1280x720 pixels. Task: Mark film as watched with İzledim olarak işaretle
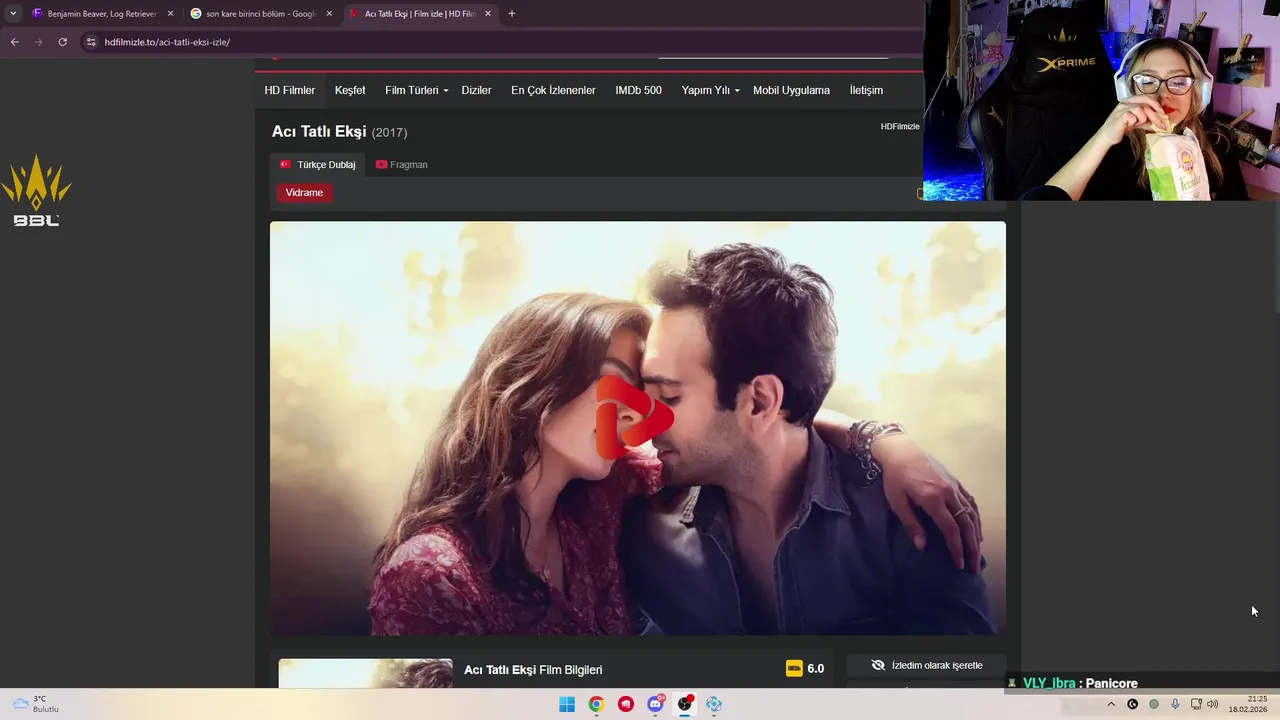[x=926, y=665]
